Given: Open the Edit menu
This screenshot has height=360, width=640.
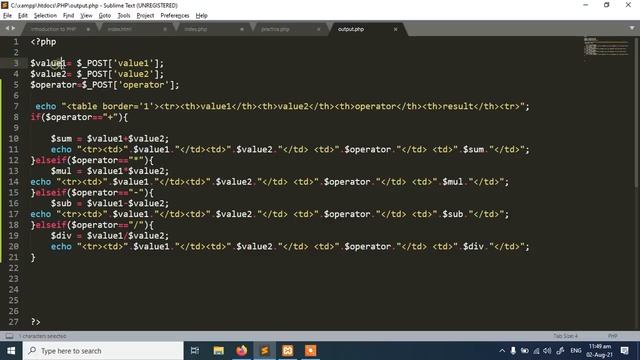Looking at the screenshot, I should point(22,16).
